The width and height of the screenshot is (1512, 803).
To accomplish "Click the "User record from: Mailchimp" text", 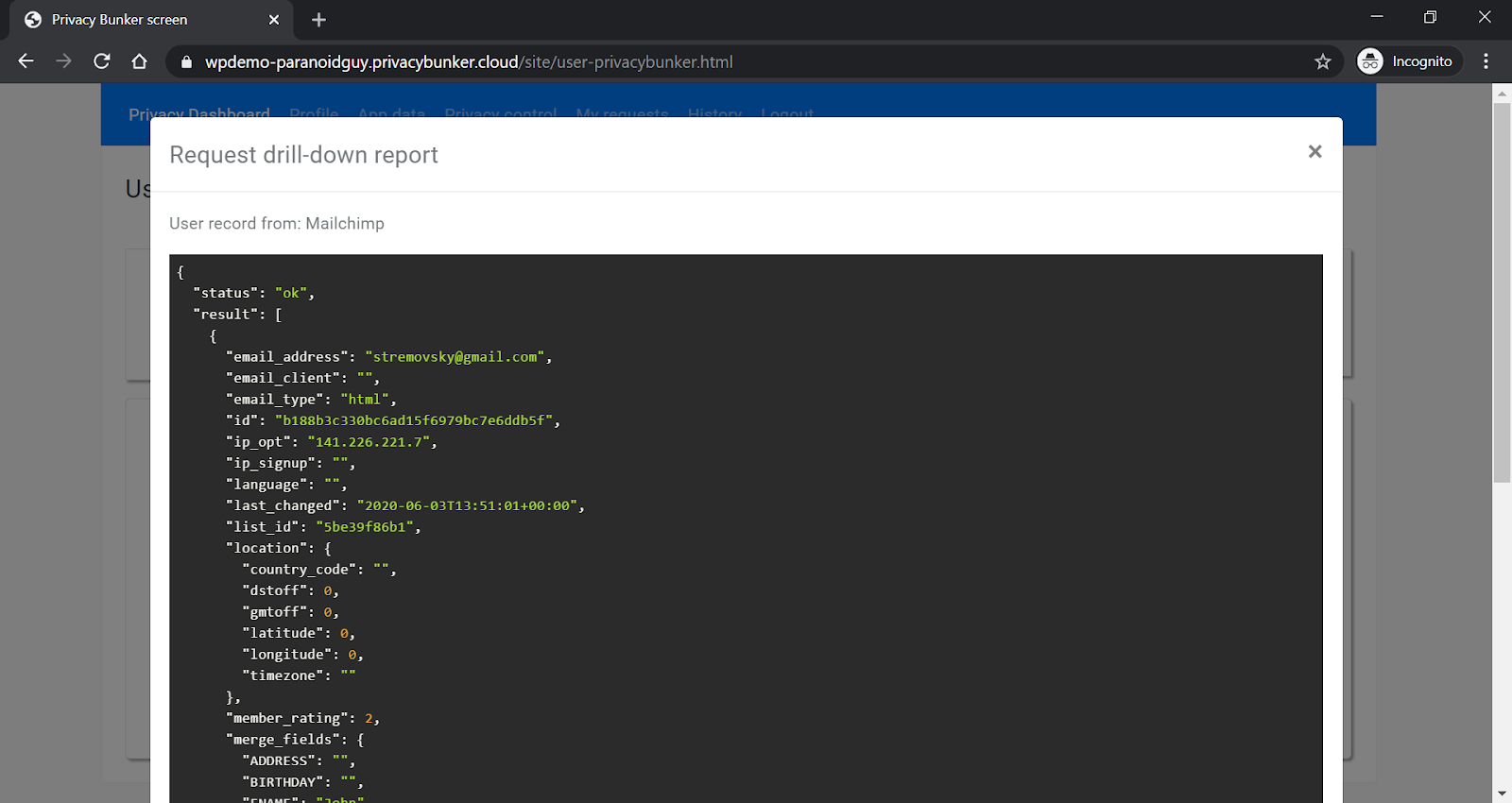I will coord(277,224).
